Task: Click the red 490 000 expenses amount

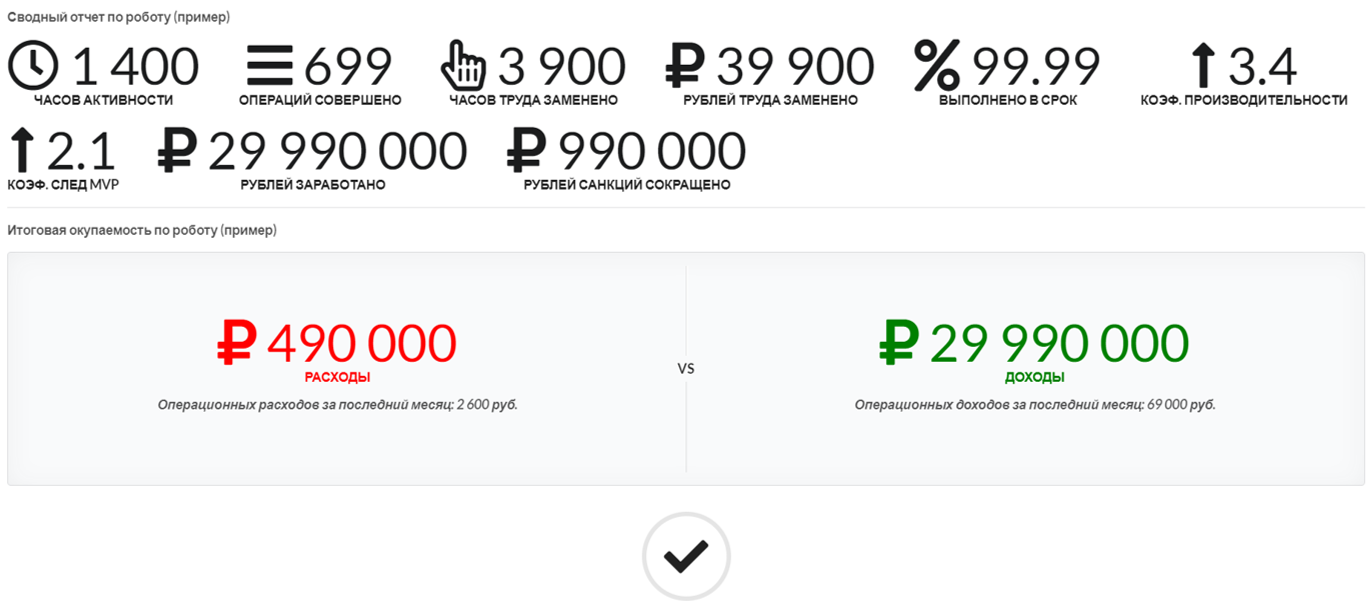Action: tap(361, 343)
